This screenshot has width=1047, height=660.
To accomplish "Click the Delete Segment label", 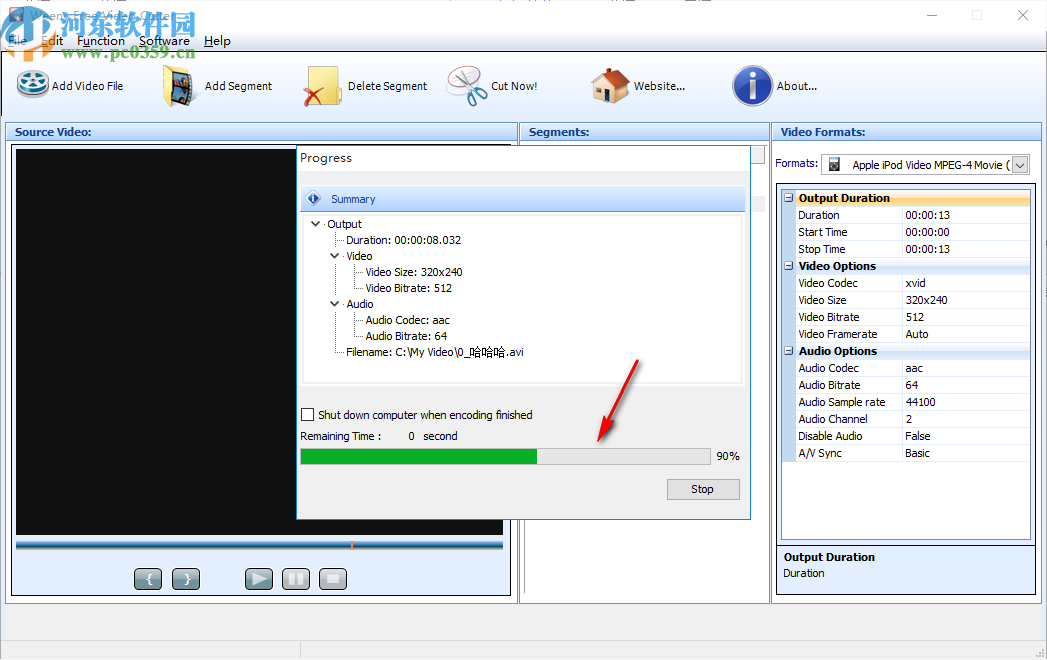I will click(x=387, y=86).
